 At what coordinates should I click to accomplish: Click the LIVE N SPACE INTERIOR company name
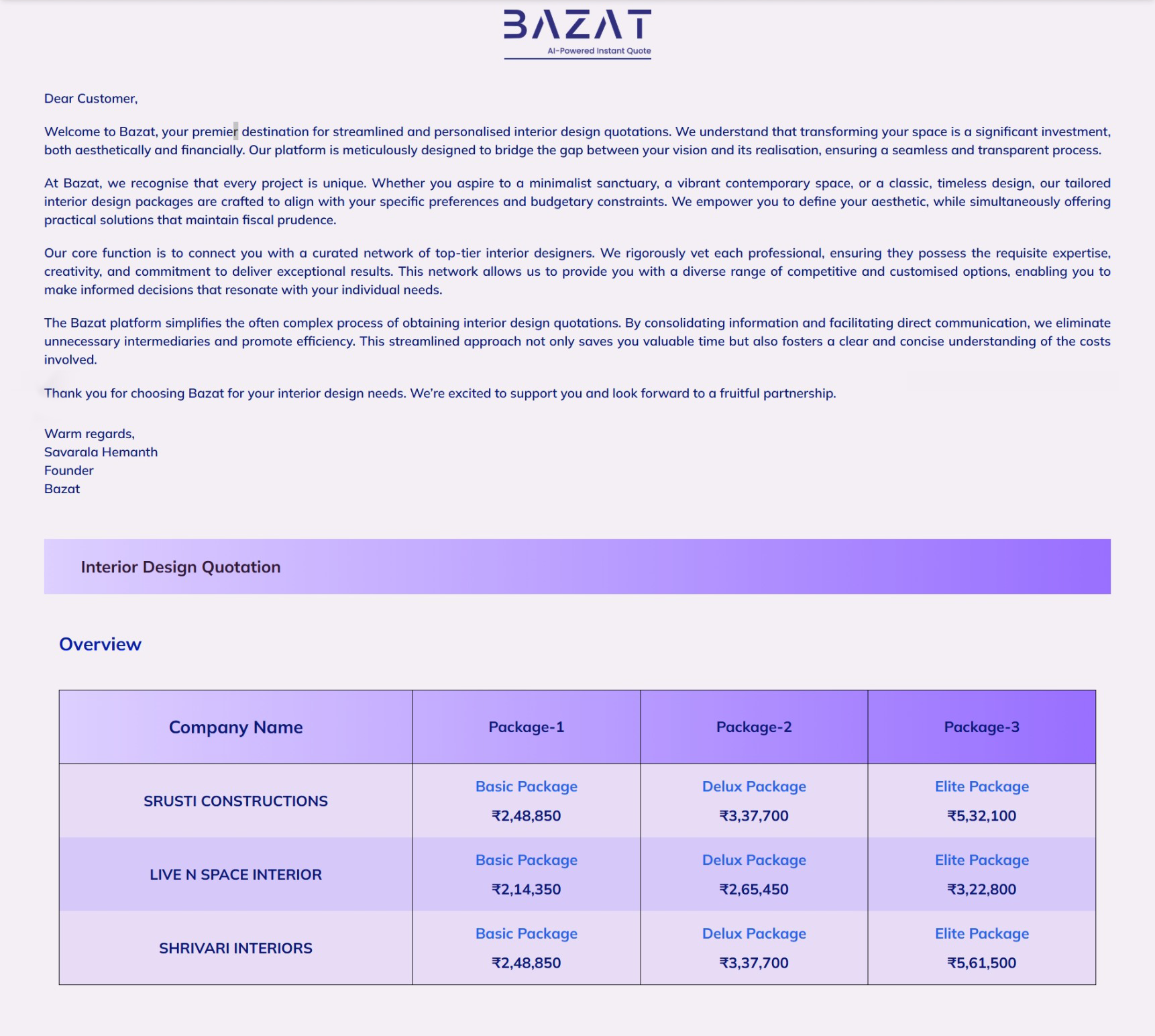pyautogui.click(x=235, y=875)
